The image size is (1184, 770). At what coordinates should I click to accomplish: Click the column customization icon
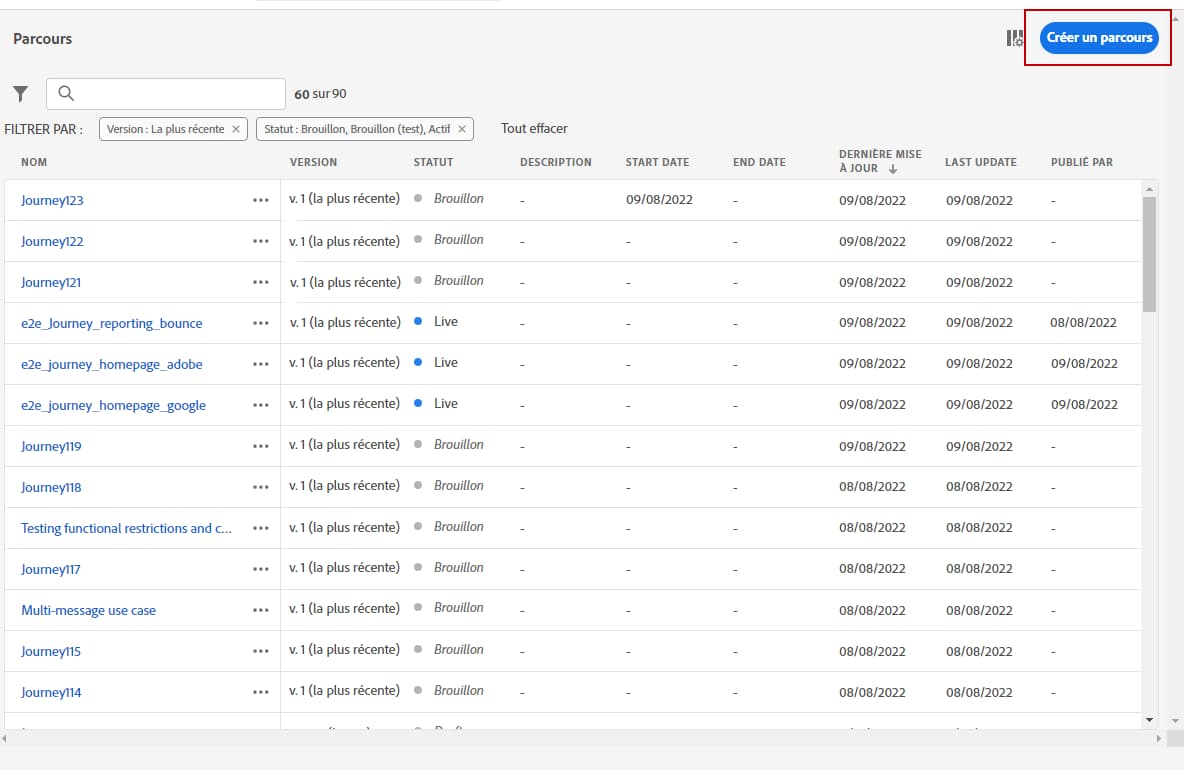point(1013,37)
